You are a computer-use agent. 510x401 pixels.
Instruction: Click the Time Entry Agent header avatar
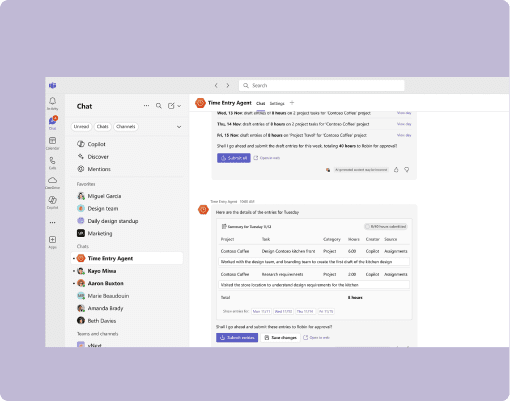[x=200, y=103]
